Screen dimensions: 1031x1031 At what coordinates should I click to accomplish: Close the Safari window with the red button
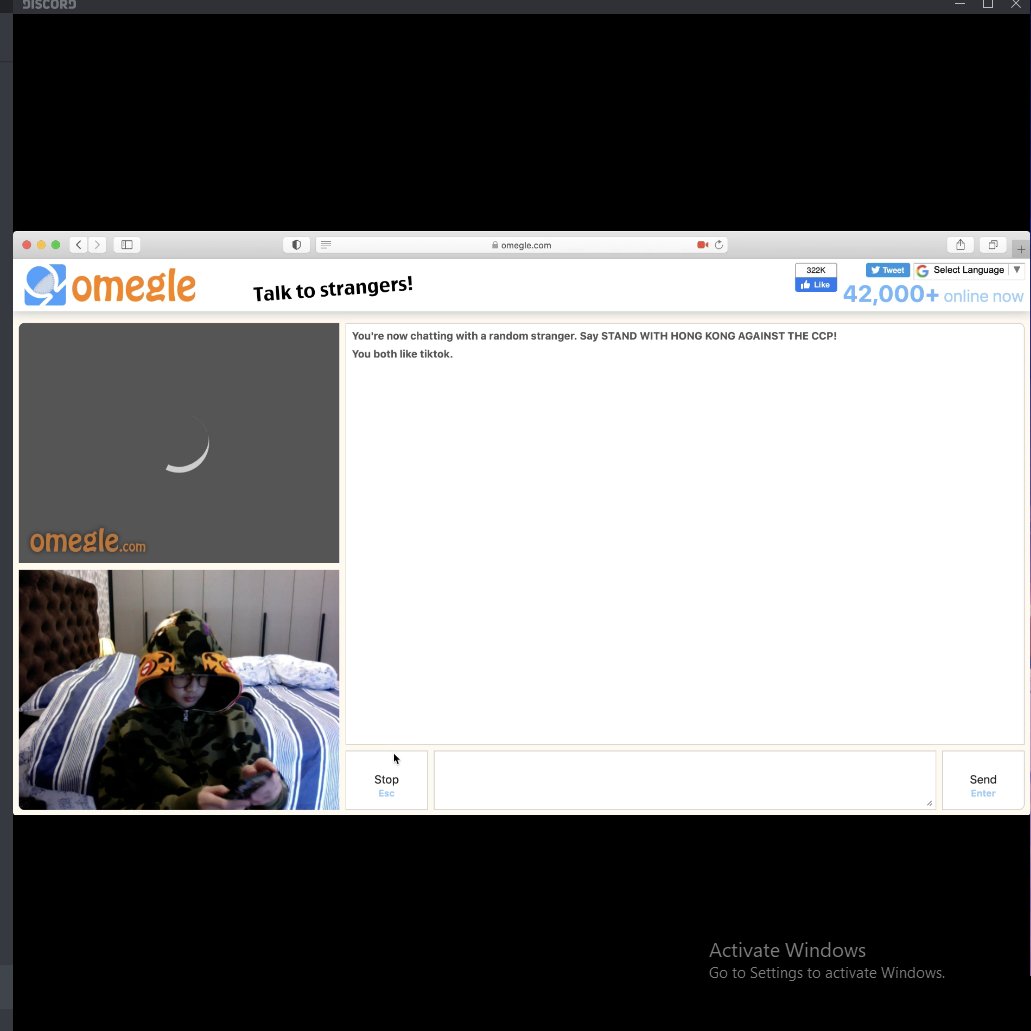tap(26, 245)
